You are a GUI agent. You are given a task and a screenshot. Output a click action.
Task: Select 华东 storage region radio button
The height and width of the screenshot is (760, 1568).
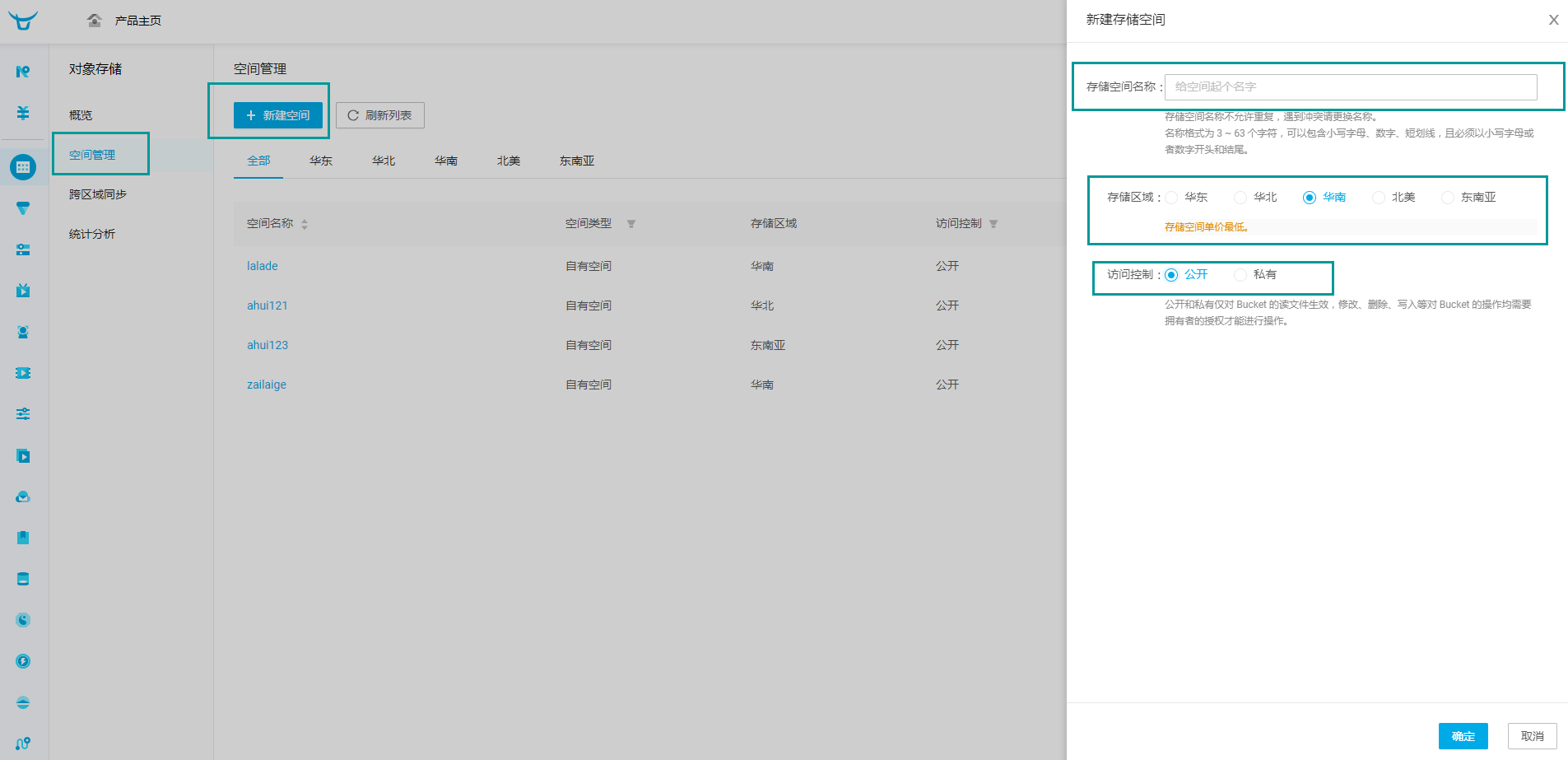pyautogui.click(x=1171, y=198)
